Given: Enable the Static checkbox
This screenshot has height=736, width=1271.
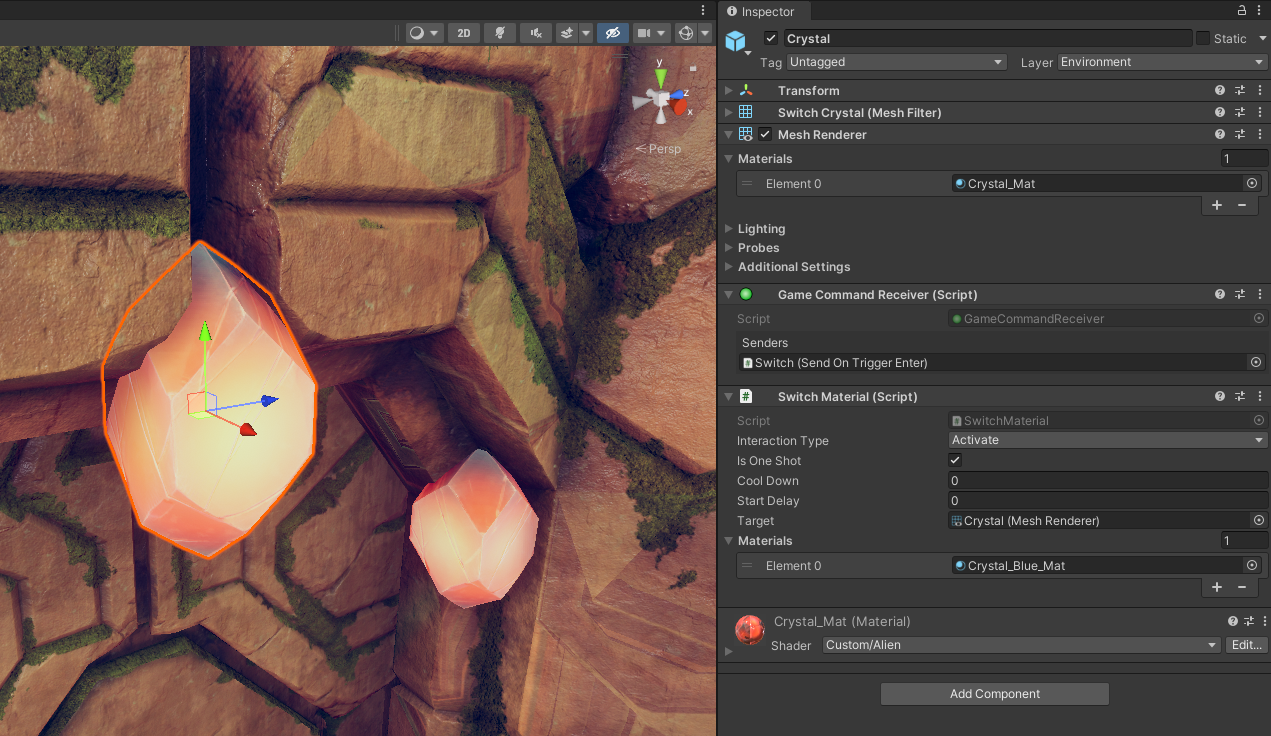Looking at the screenshot, I should coord(1203,39).
